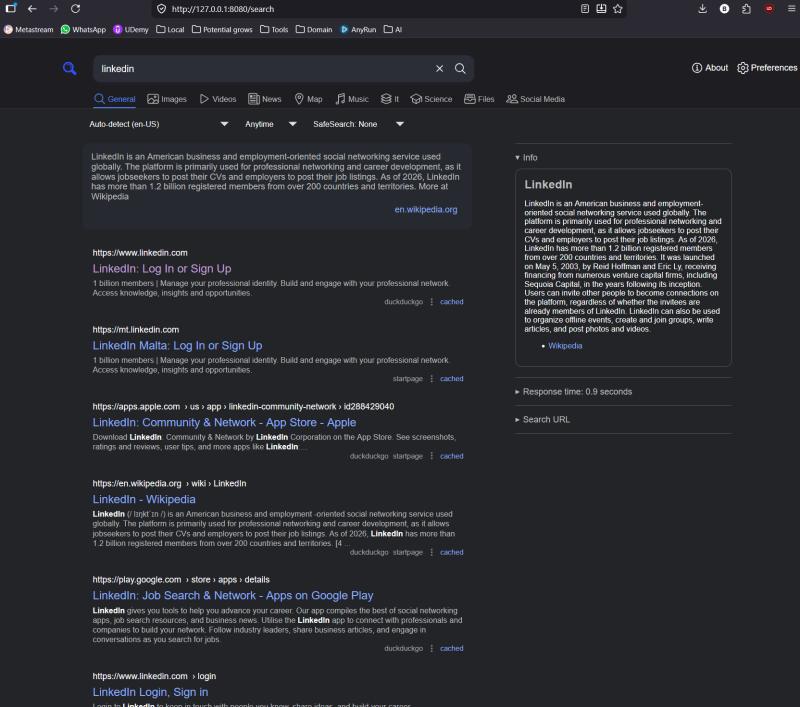The height and width of the screenshot is (707, 800).
Task: Click the https://mt.linkedin.com result URL
Action: click(x=136, y=330)
